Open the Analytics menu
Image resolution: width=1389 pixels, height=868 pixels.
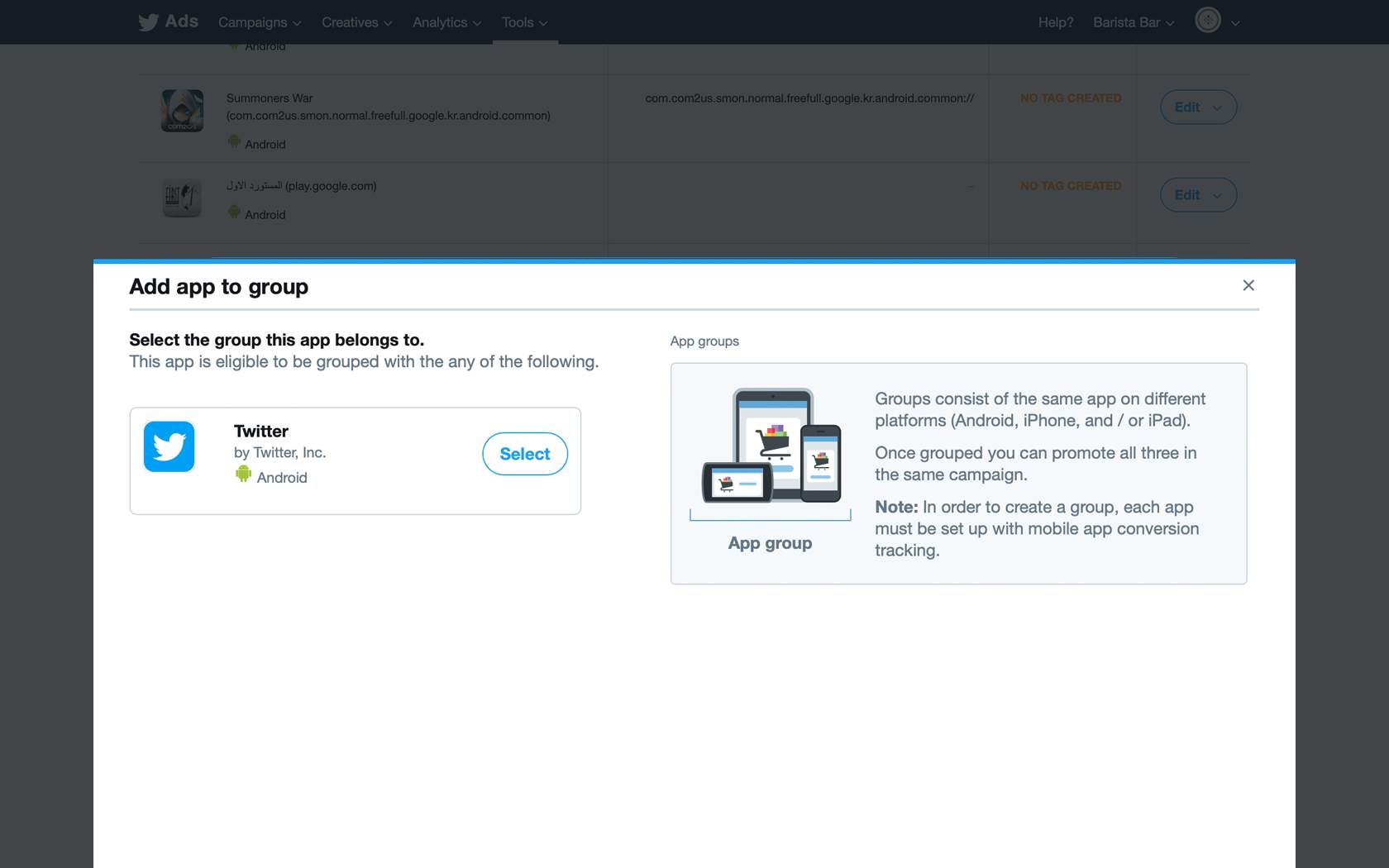click(446, 22)
